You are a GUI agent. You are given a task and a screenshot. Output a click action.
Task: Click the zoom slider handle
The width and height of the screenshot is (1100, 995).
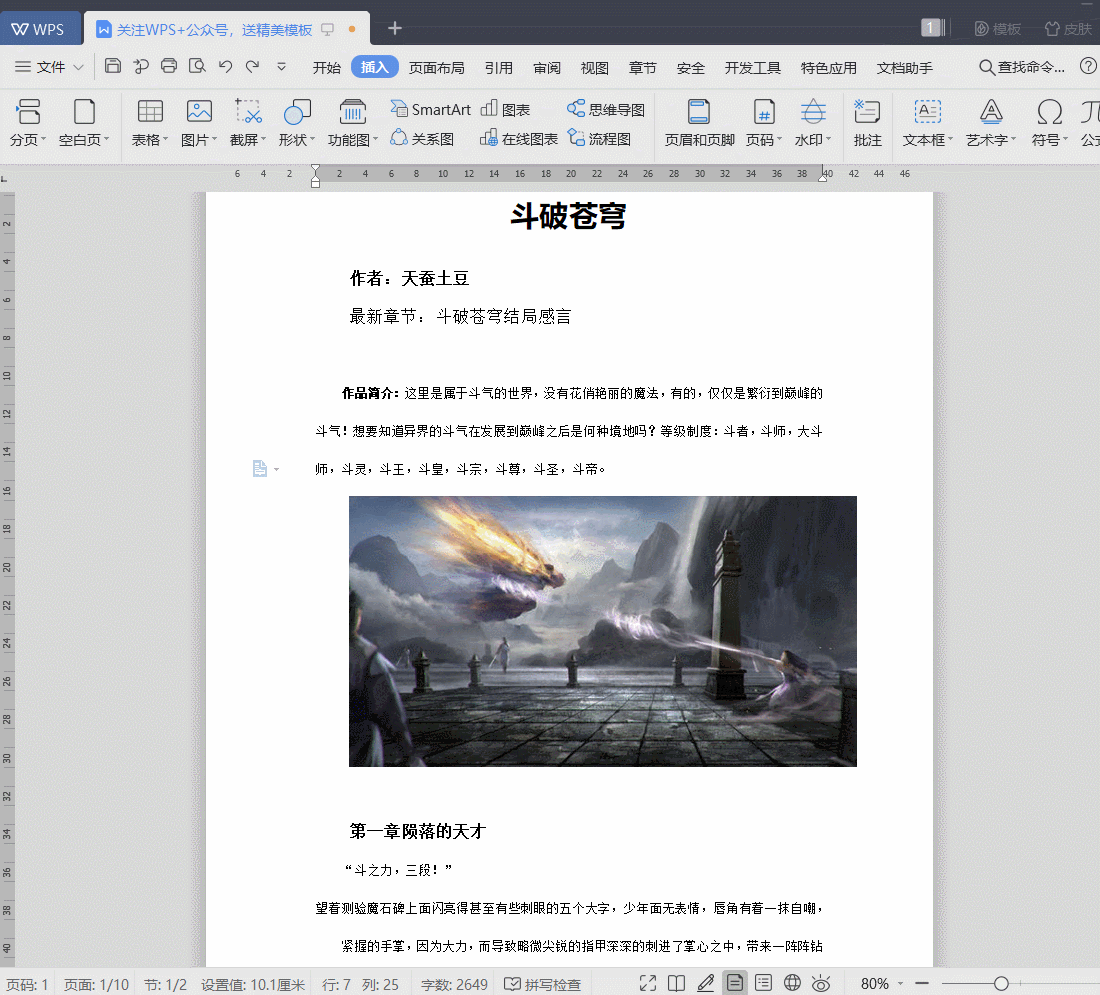pos(1001,984)
